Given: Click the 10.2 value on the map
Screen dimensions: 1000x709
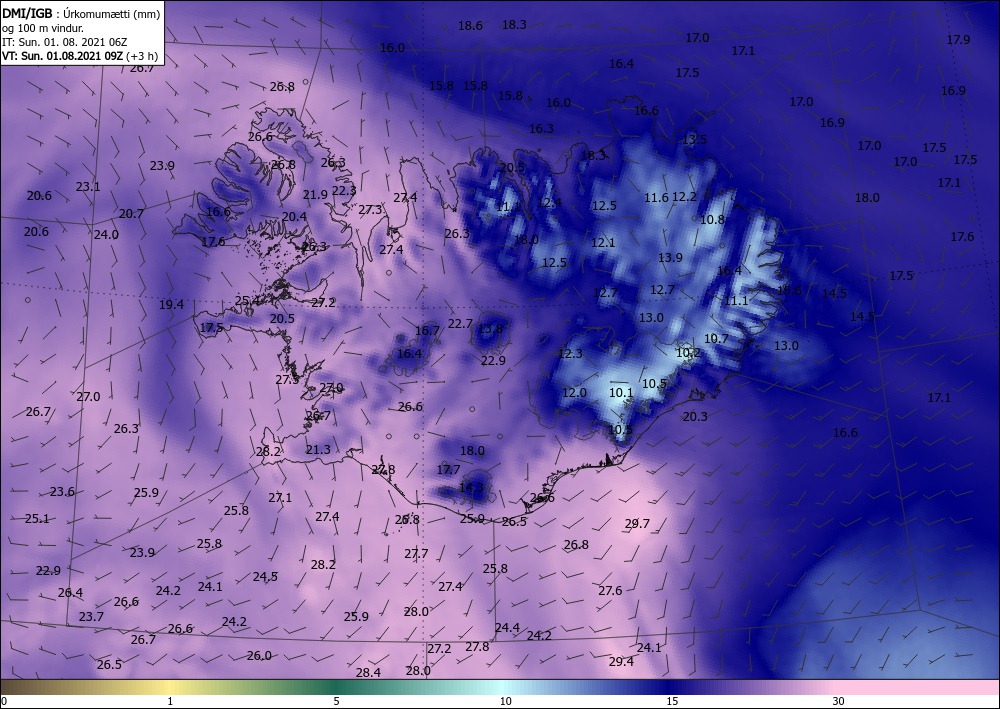Looking at the screenshot, I should [x=688, y=352].
